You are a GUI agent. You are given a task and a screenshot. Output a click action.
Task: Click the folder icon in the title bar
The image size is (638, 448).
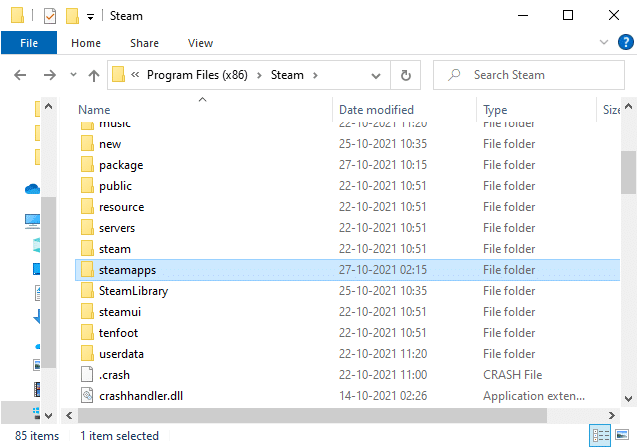pos(17,15)
